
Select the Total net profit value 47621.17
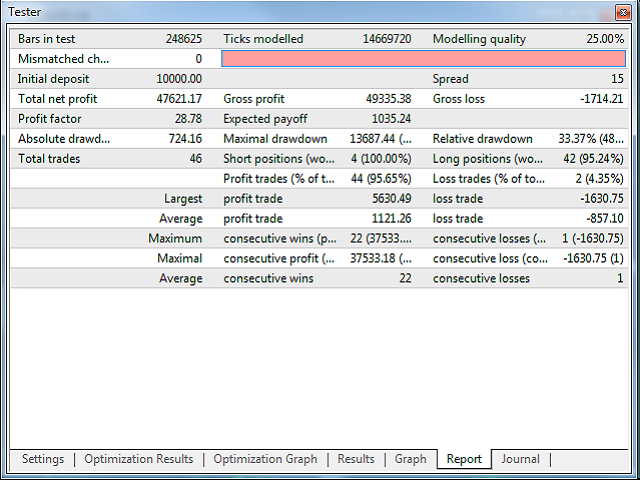pos(179,99)
